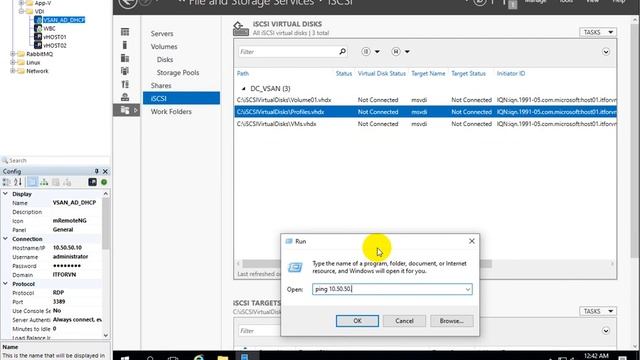
Task: Select iSCSI in navigation menu
Action: (x=181, y=98)
